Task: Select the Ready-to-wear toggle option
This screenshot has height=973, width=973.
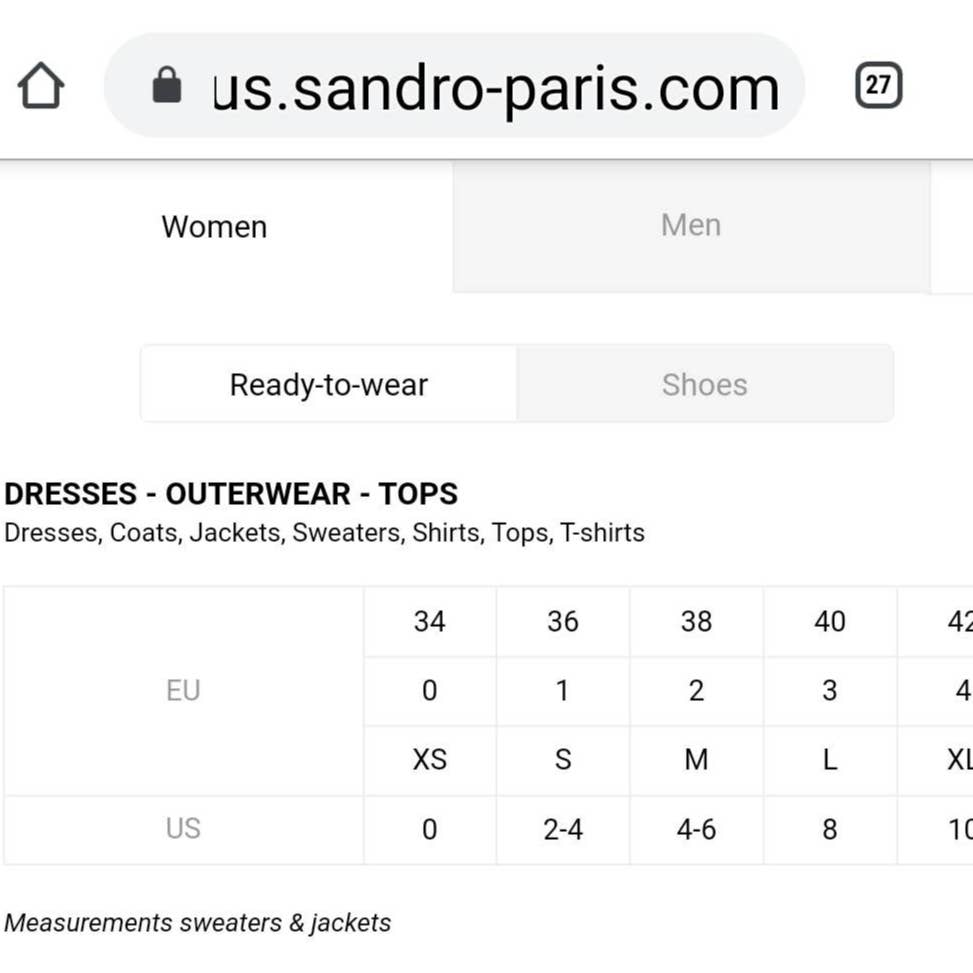Action: (329, 384)
